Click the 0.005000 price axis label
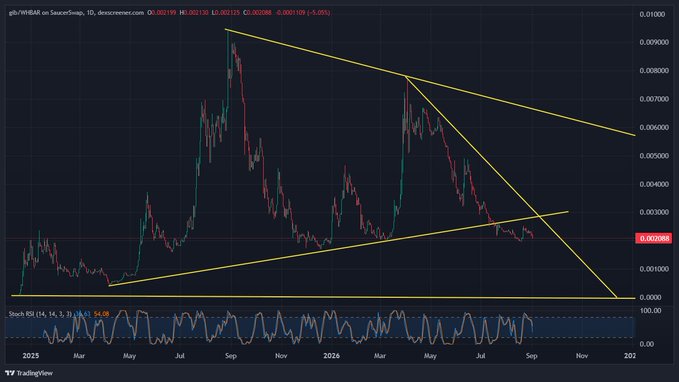The image size is (679, 382). tap(653, 155)
